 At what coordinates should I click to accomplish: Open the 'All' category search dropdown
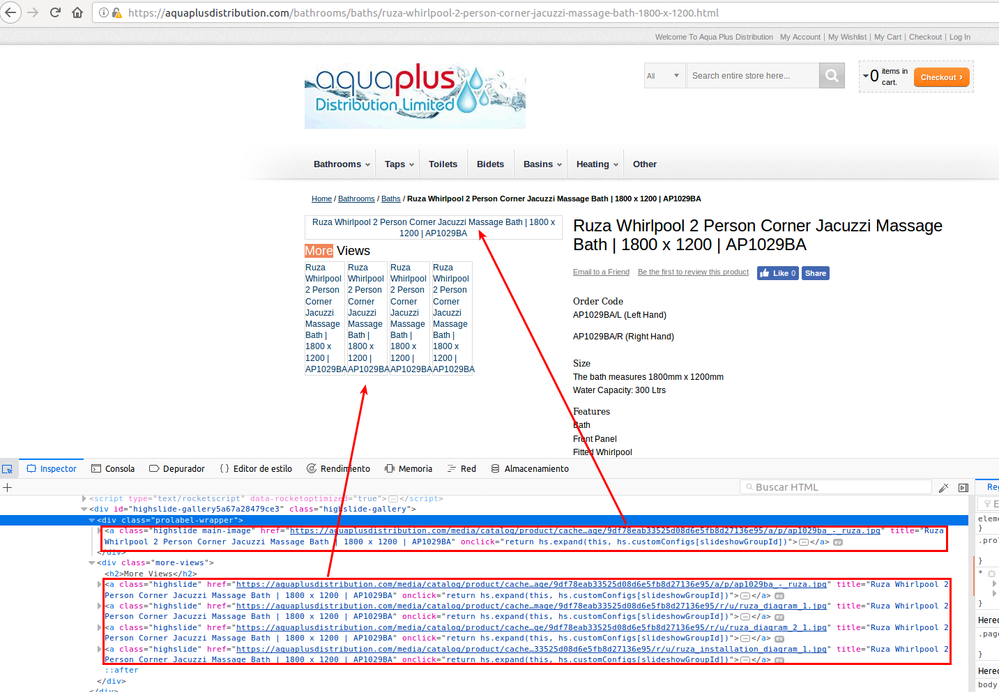tap(664, 76)
